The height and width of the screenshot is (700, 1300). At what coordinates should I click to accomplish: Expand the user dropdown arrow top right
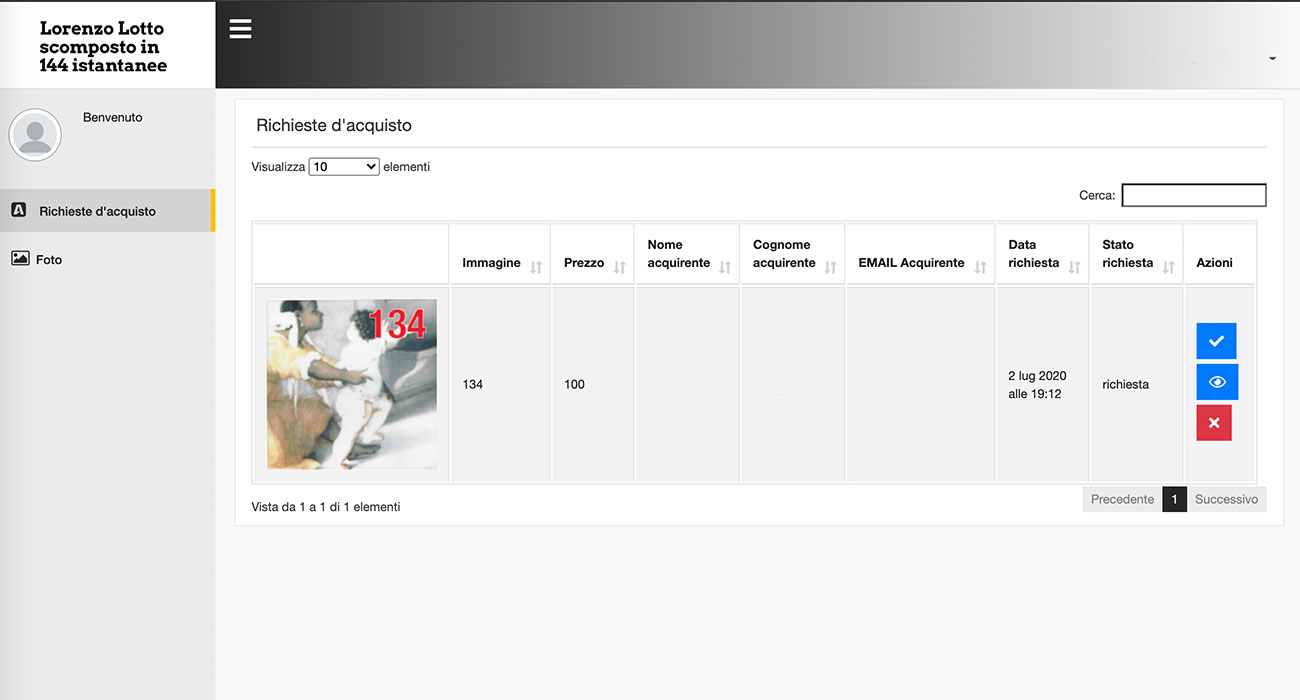[x=1272, y=59]
